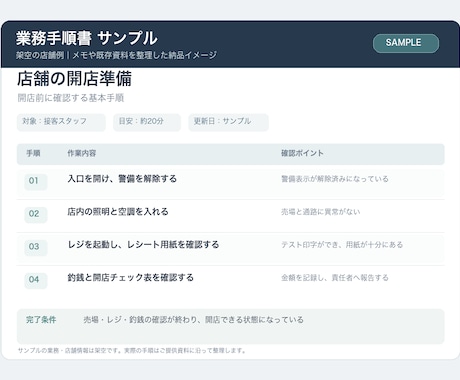
Task: Click the footnote starting サンプルの業務
Action: (132, 351)
